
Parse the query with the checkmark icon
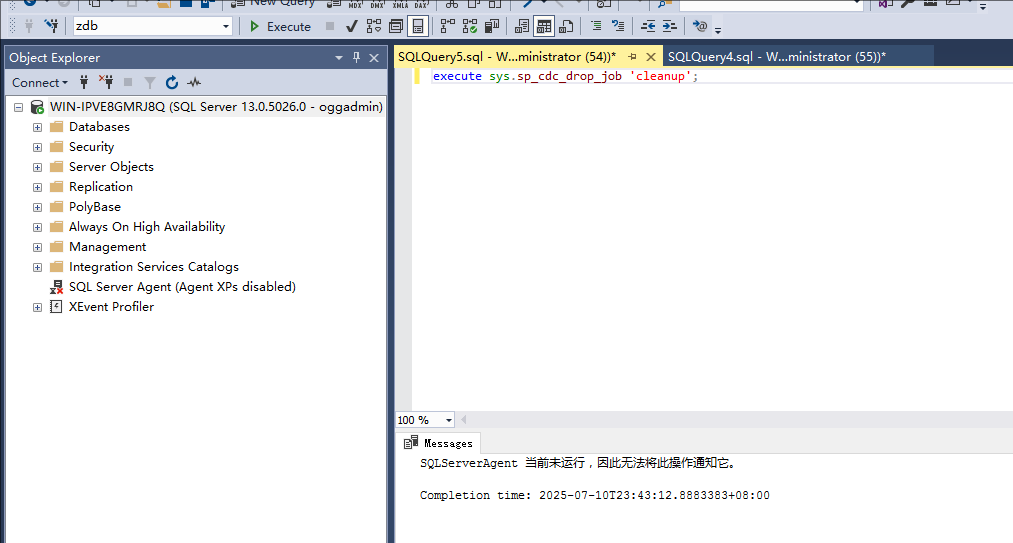click(351, 27)
